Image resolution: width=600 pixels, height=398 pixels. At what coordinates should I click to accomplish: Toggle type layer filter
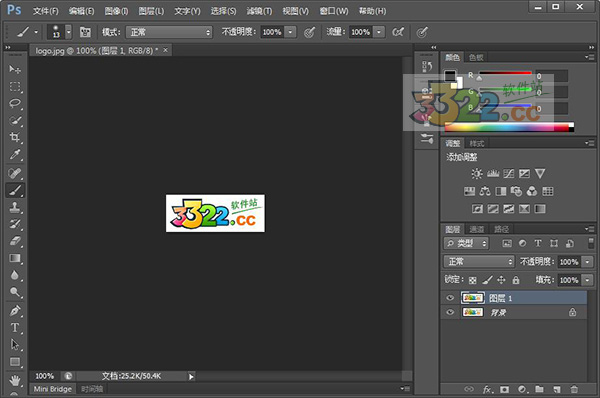538,243
